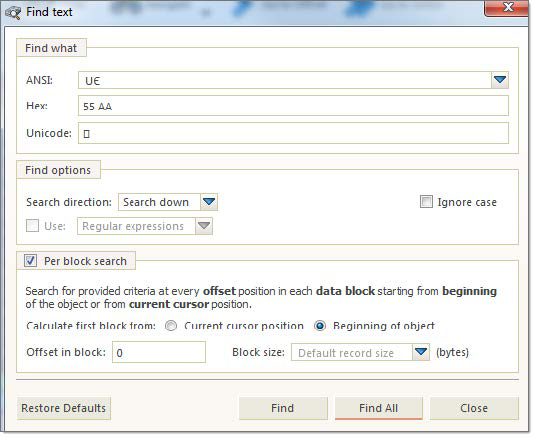Click the Restore Defaults button
The image size is (534, 437).
pyautogui.click(x=64, y=408)
